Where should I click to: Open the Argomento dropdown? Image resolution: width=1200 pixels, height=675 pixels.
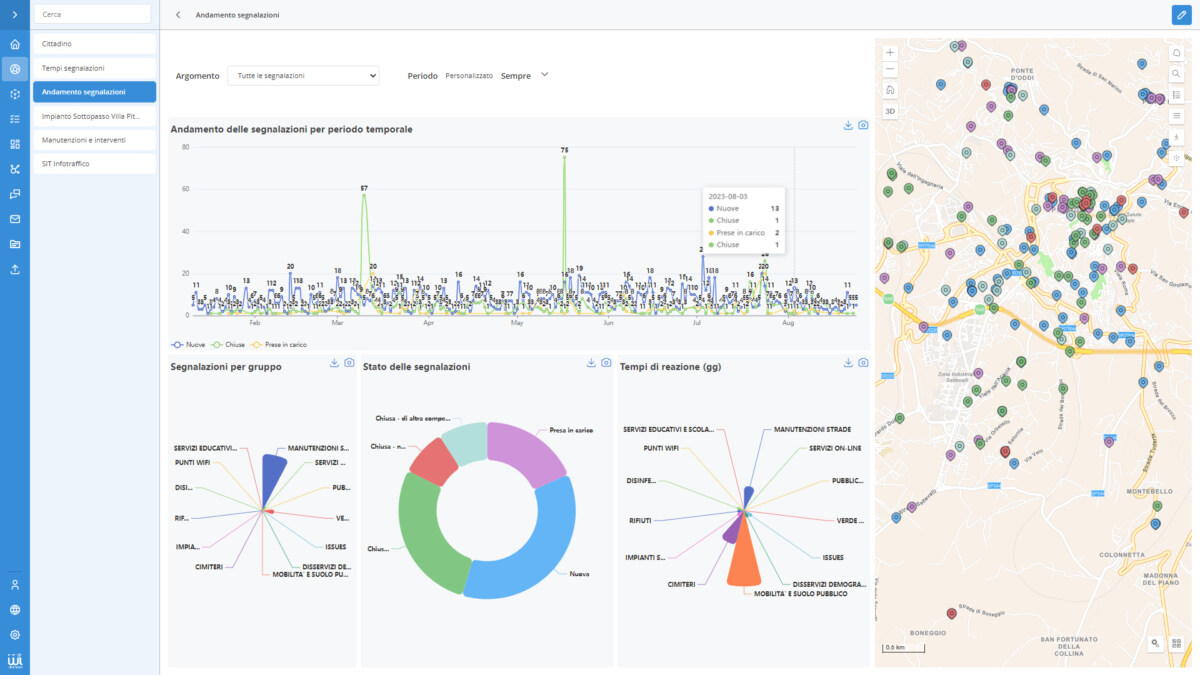(x=303, y=75)
